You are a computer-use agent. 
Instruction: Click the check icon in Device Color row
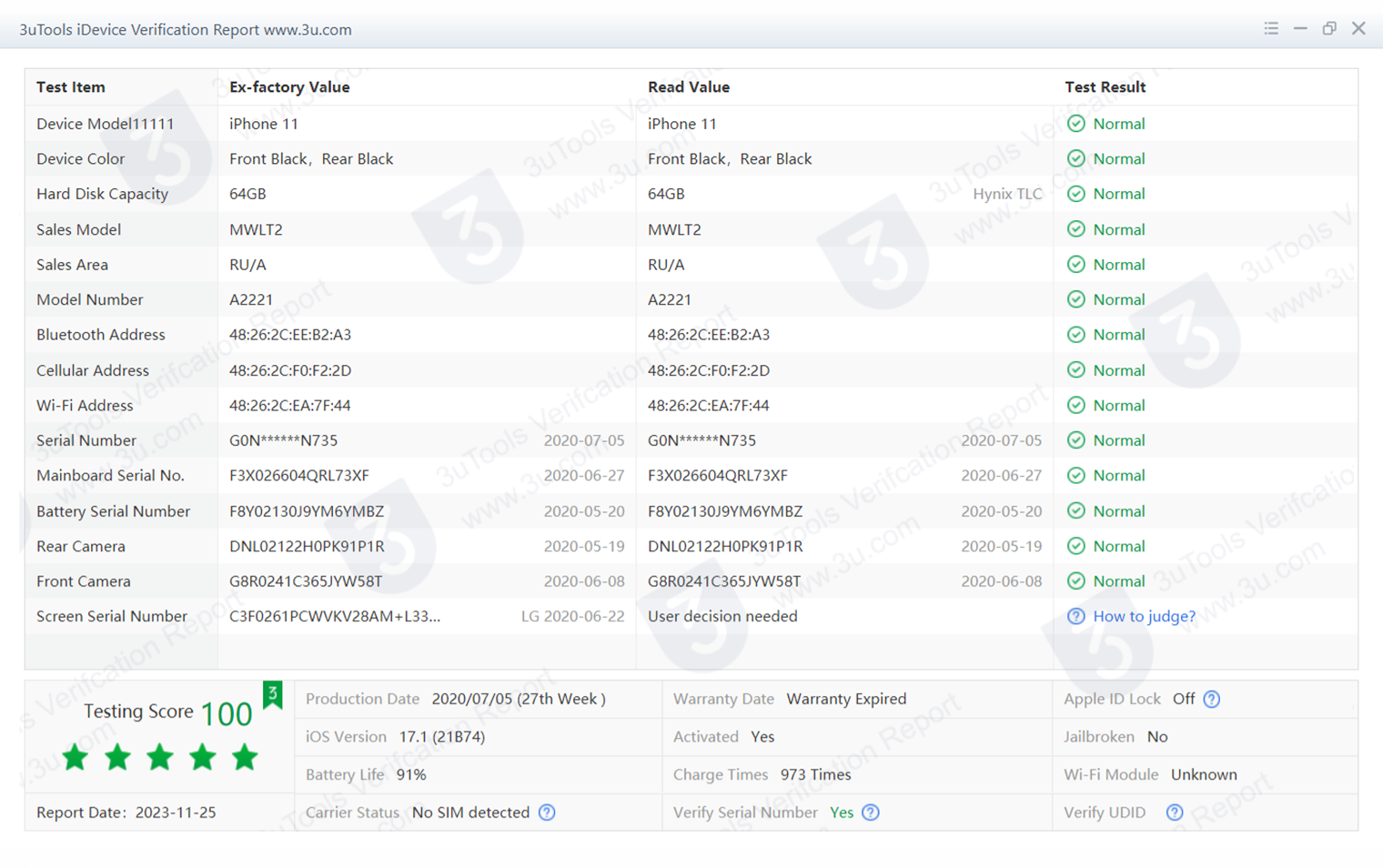click(1075, 159)
